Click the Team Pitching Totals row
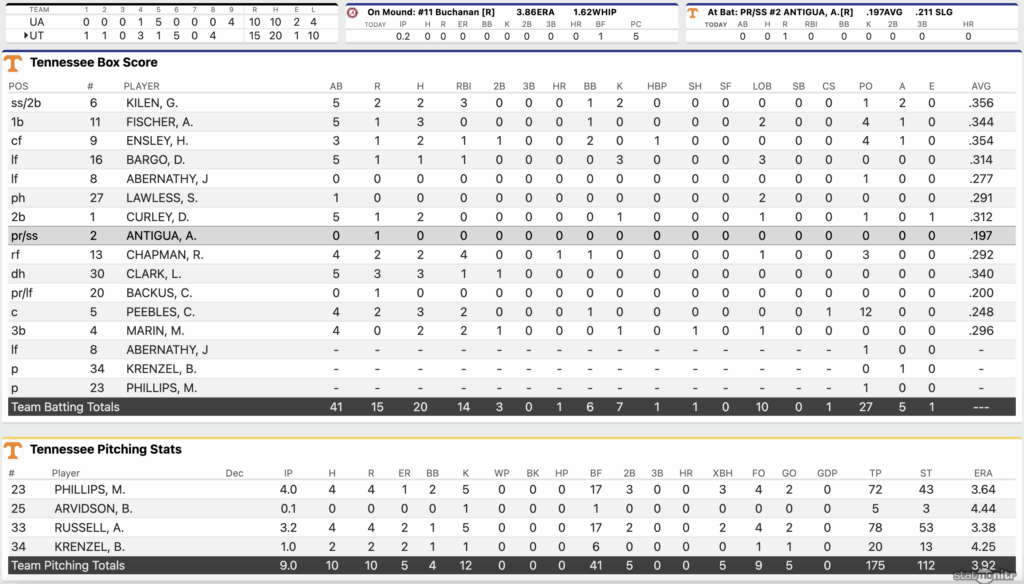 pos(512,565)
